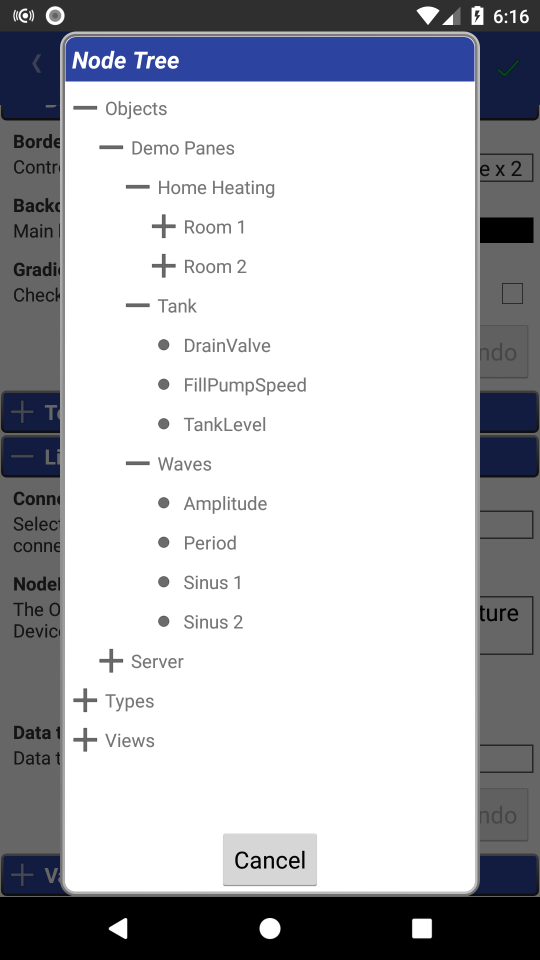Image resolution: width=540 pixels, height=960 pixels.
Task: Select the DrainValve node
Action: pos(227,345)
